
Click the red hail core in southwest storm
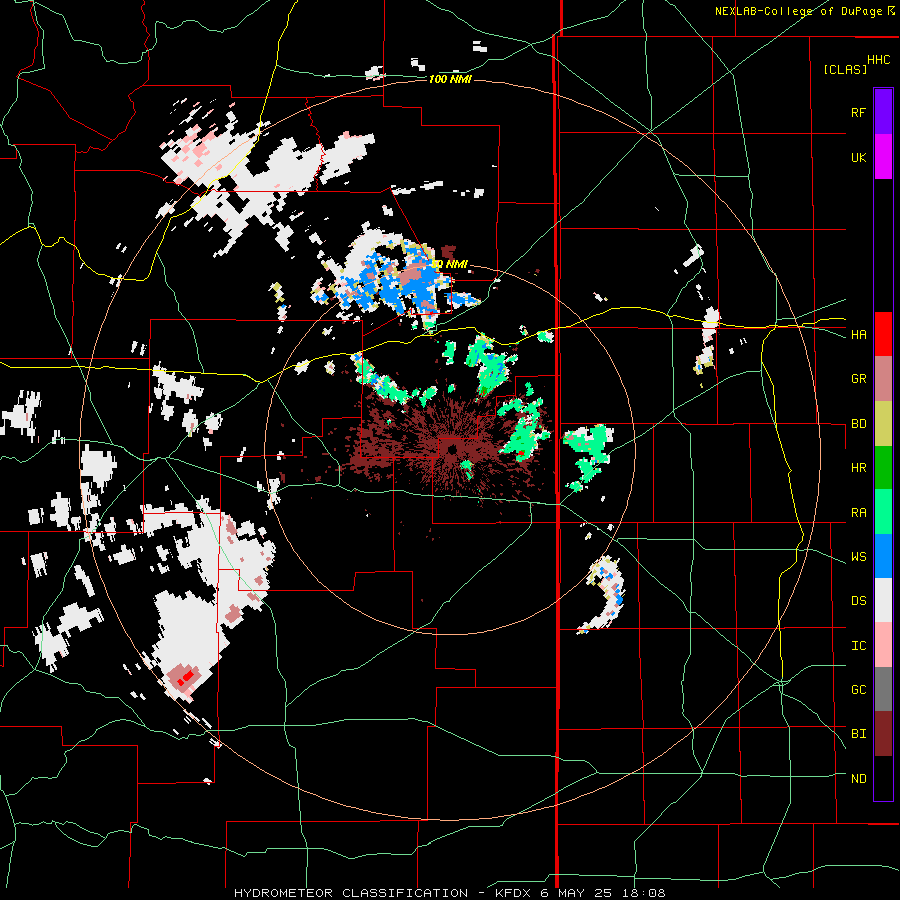point(185,678)
